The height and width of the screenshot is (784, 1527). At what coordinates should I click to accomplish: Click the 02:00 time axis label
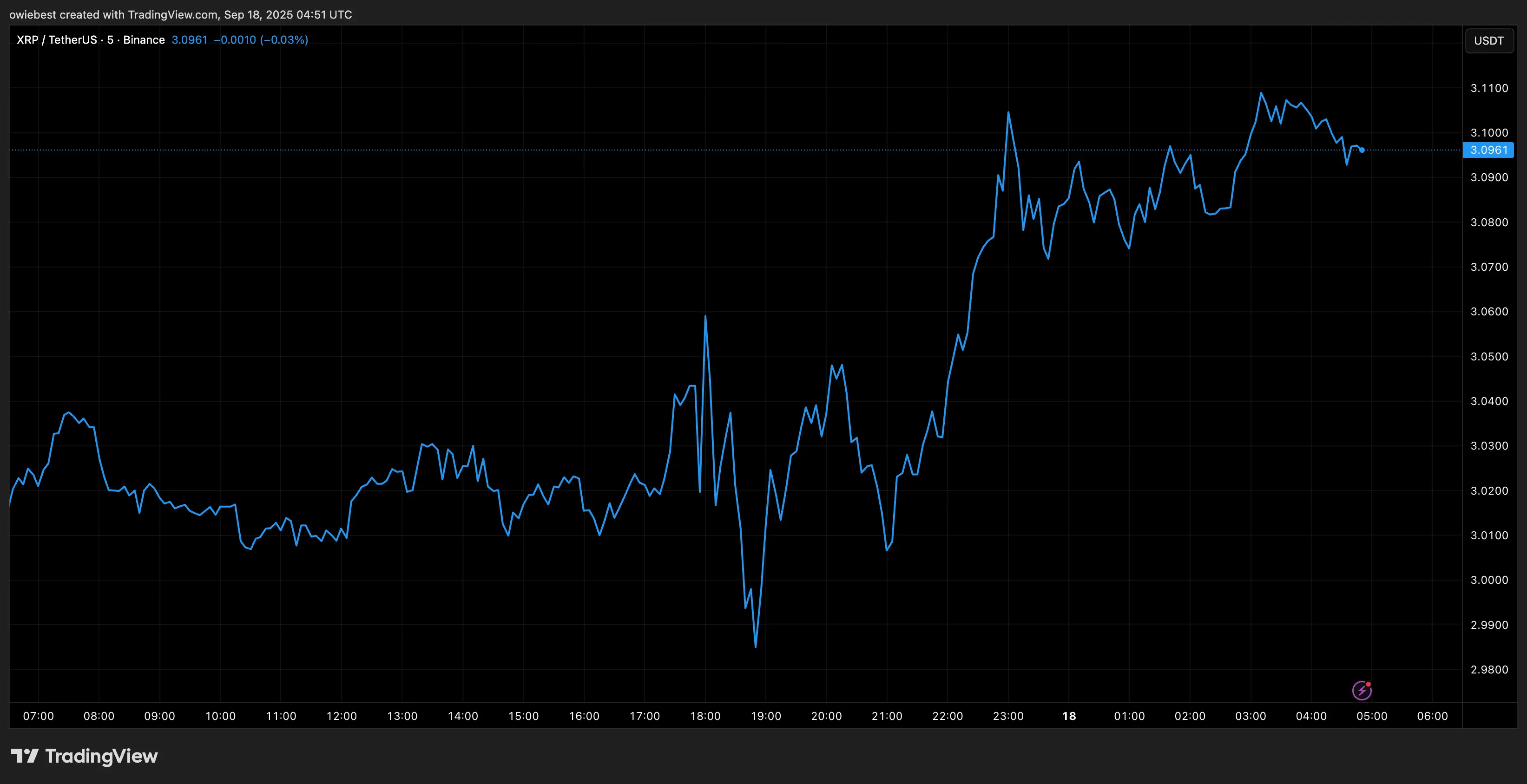(x=1190, y=716)
